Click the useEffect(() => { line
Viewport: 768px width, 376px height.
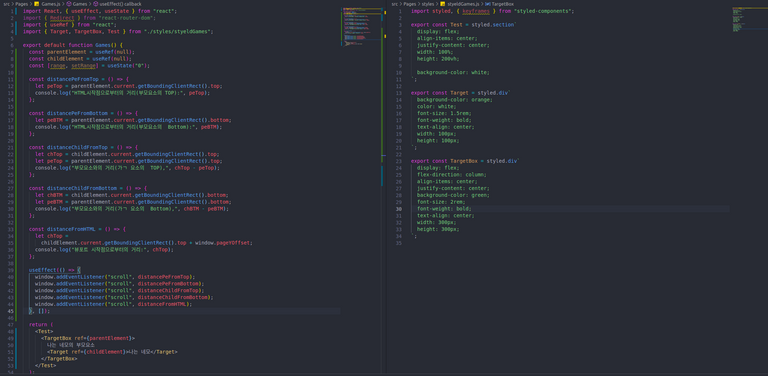pos(54,270)
